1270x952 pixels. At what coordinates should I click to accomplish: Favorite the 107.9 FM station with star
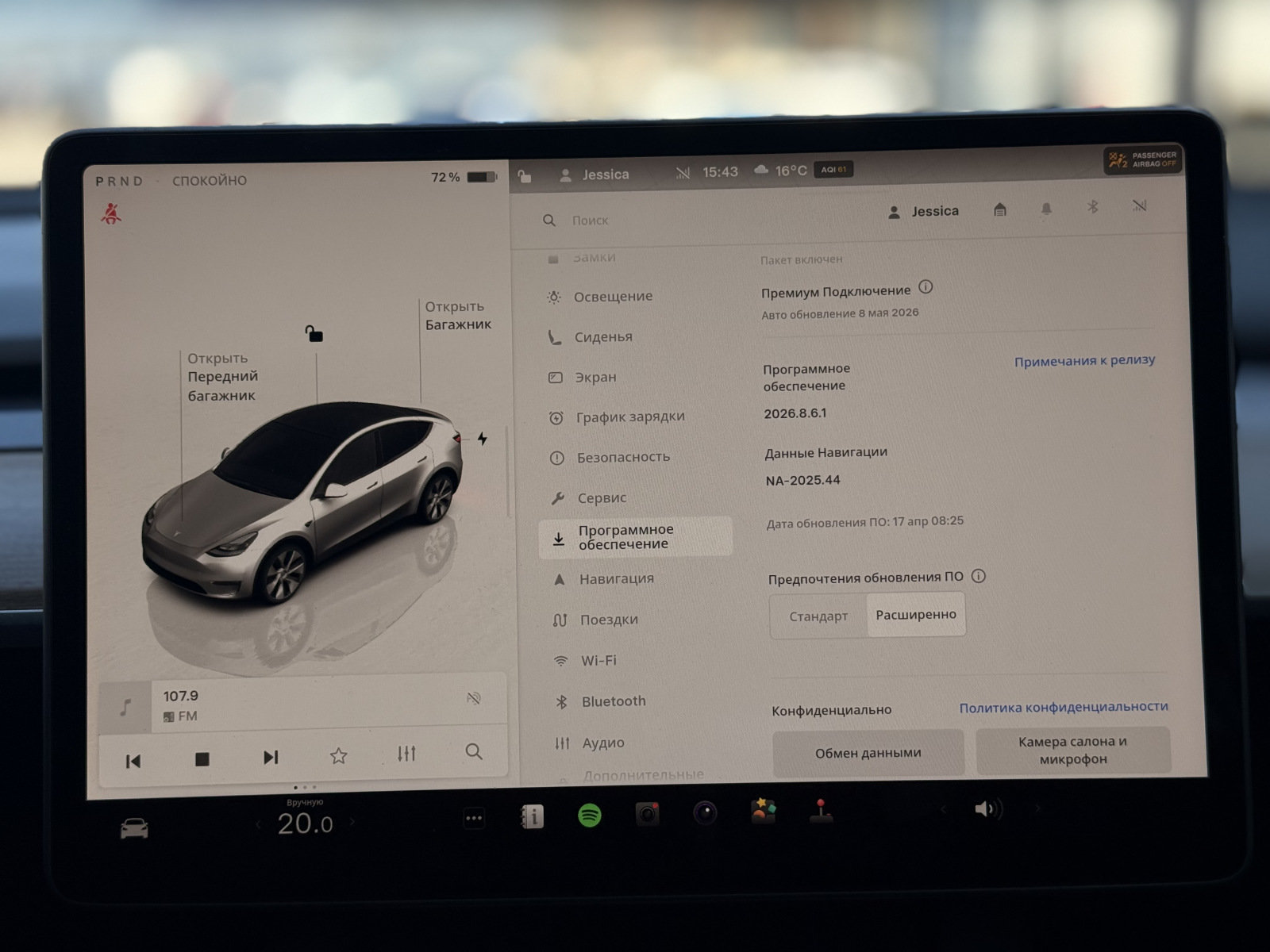[339, 755]
